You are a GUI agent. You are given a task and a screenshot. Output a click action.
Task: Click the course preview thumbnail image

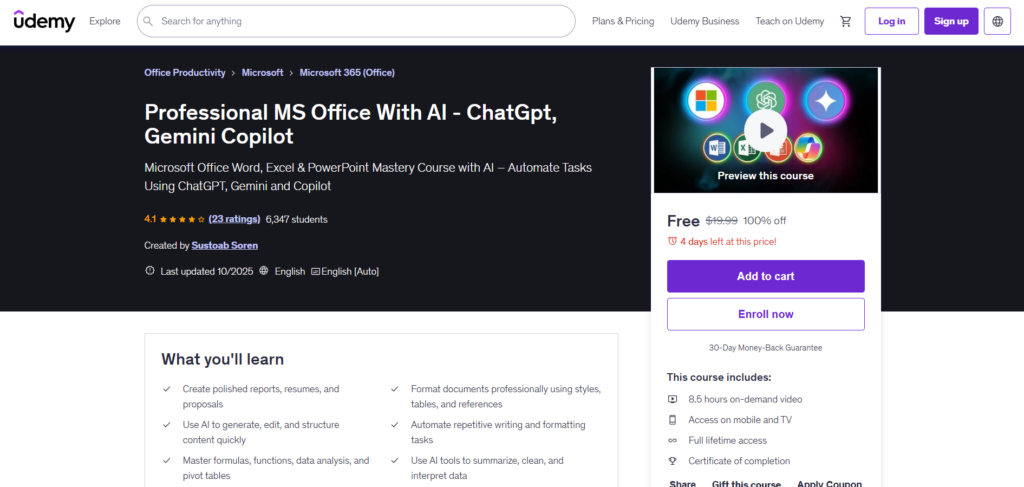[765, 130]
